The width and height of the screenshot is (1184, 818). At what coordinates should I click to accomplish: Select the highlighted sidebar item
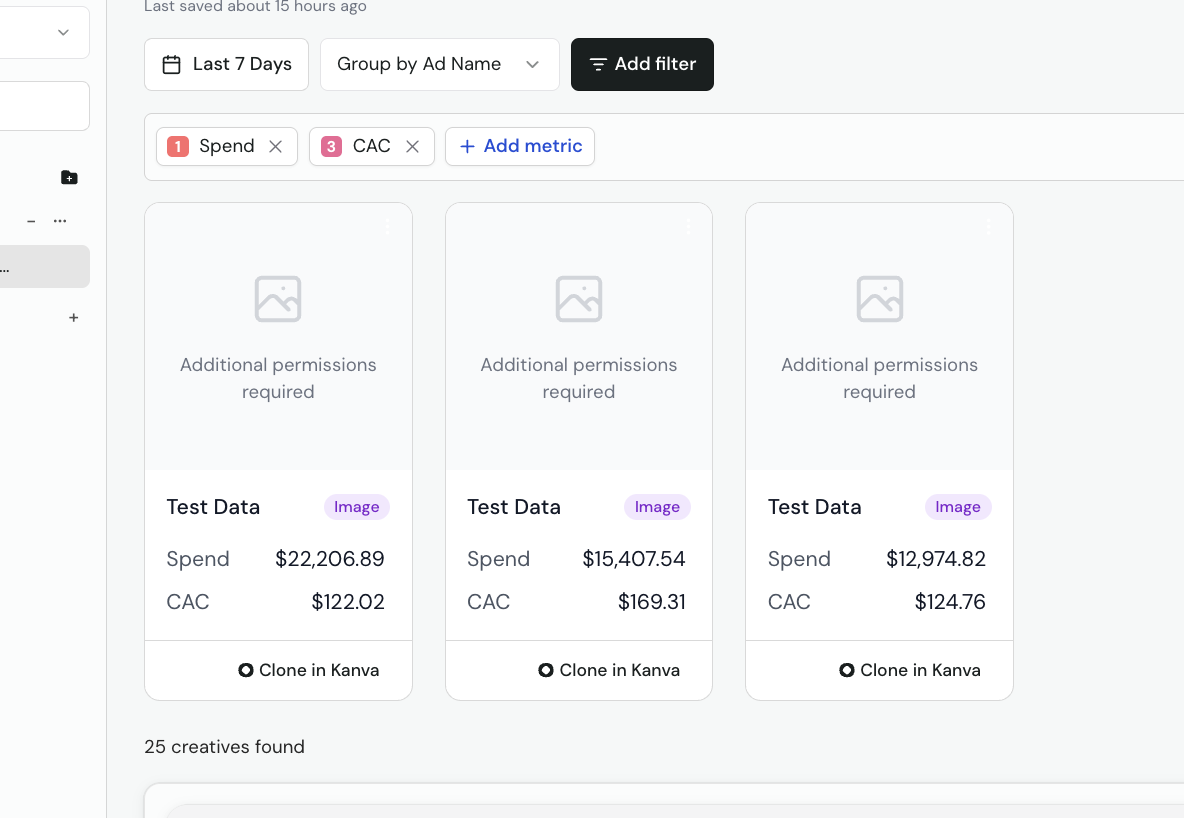coord(45,267)
